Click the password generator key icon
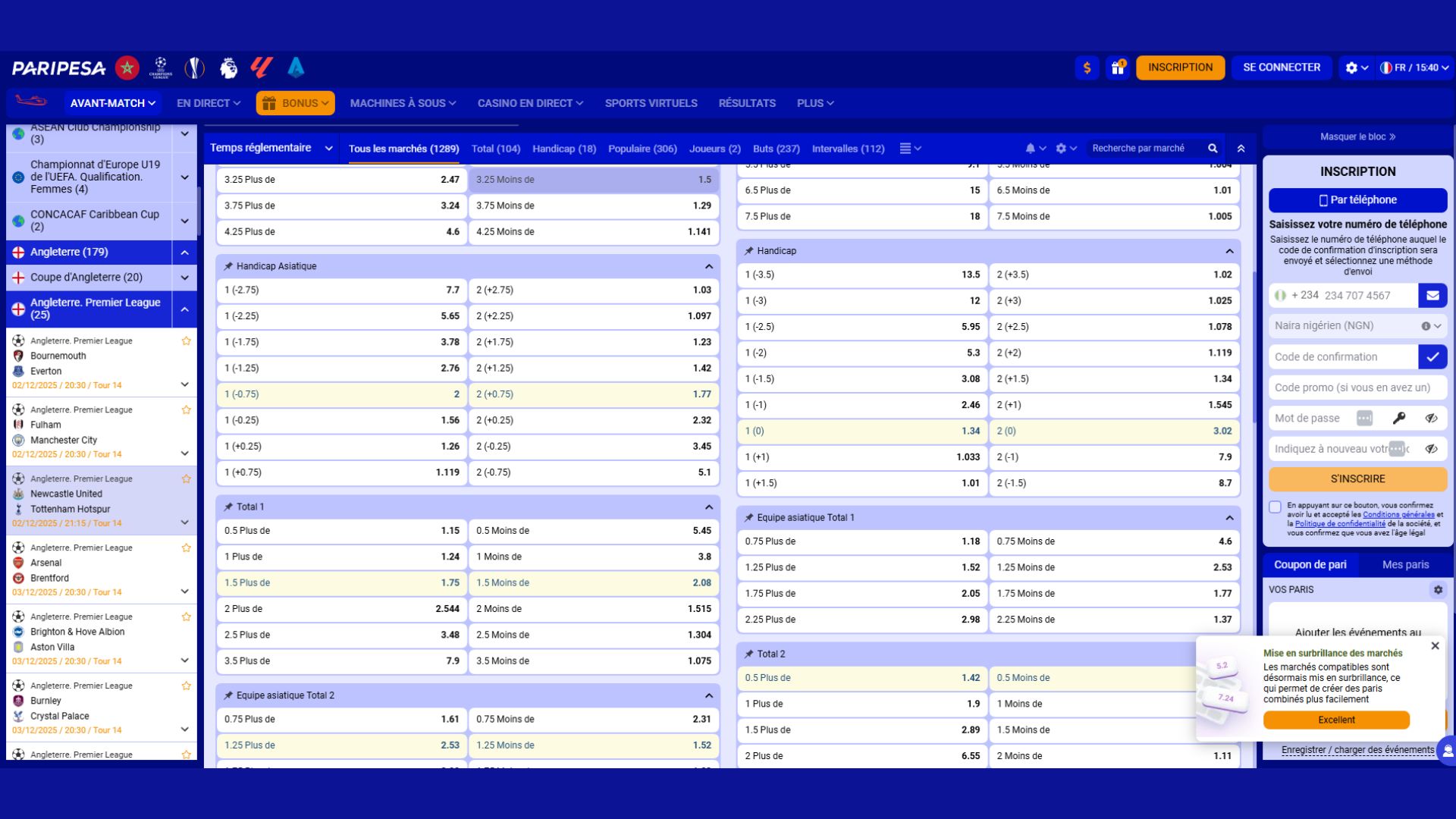 click(x=1399, y=418)
